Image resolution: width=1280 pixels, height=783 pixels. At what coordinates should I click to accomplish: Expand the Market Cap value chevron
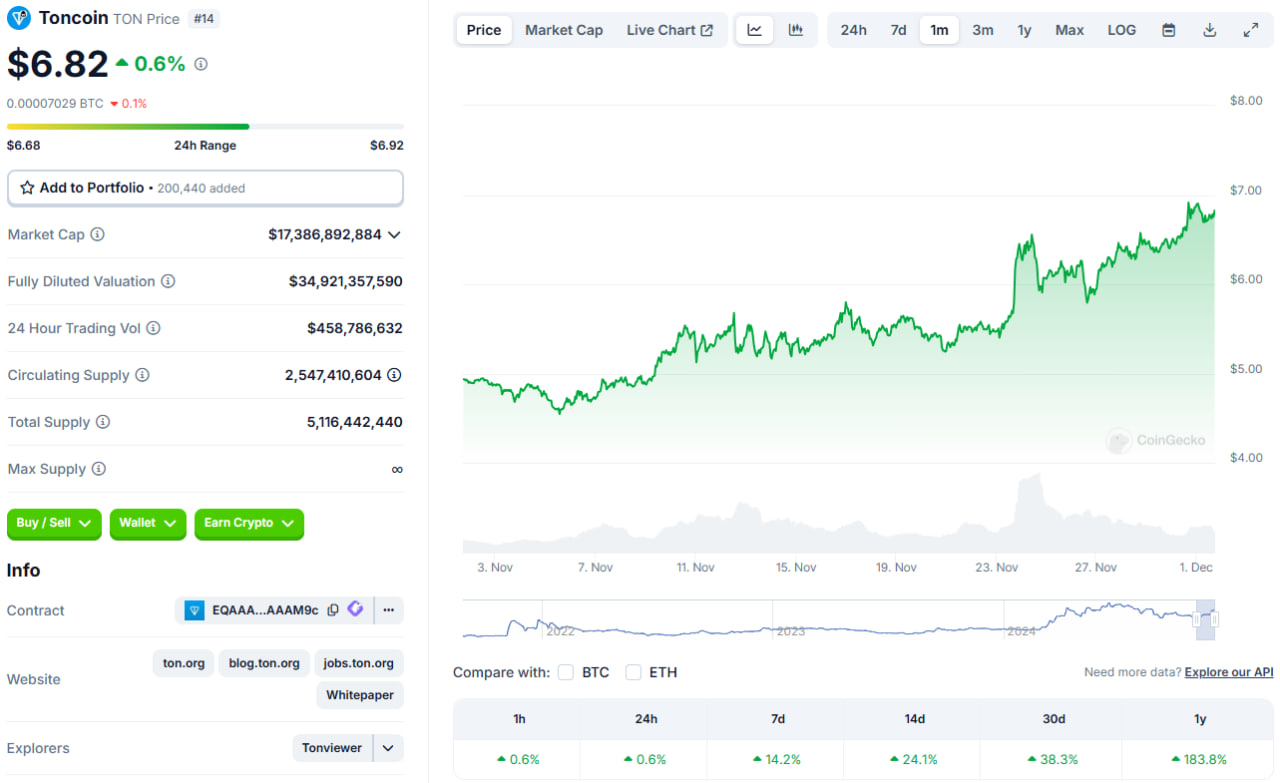[394, 235]
